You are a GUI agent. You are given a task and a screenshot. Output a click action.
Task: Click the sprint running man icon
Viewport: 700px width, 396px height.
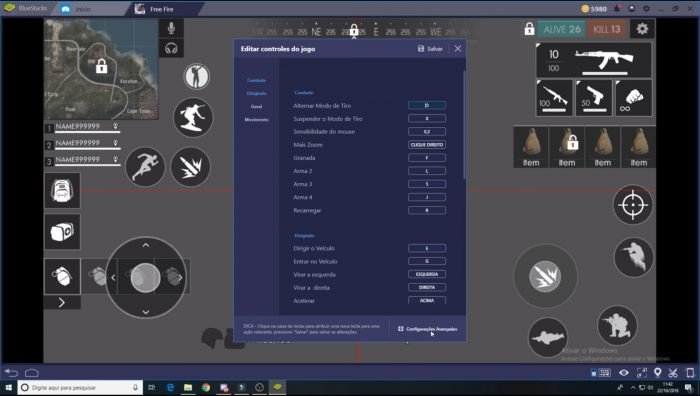click(145, 167)
